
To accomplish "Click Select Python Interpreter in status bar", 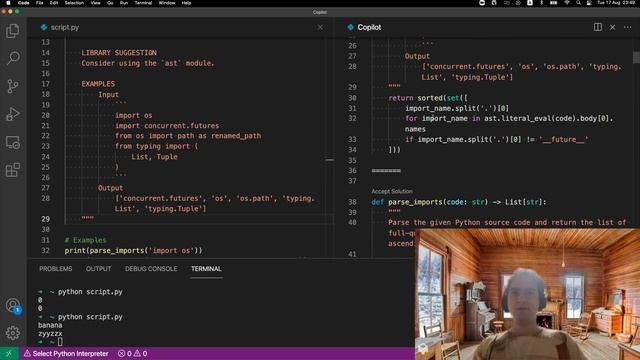I will coord(66,353).
